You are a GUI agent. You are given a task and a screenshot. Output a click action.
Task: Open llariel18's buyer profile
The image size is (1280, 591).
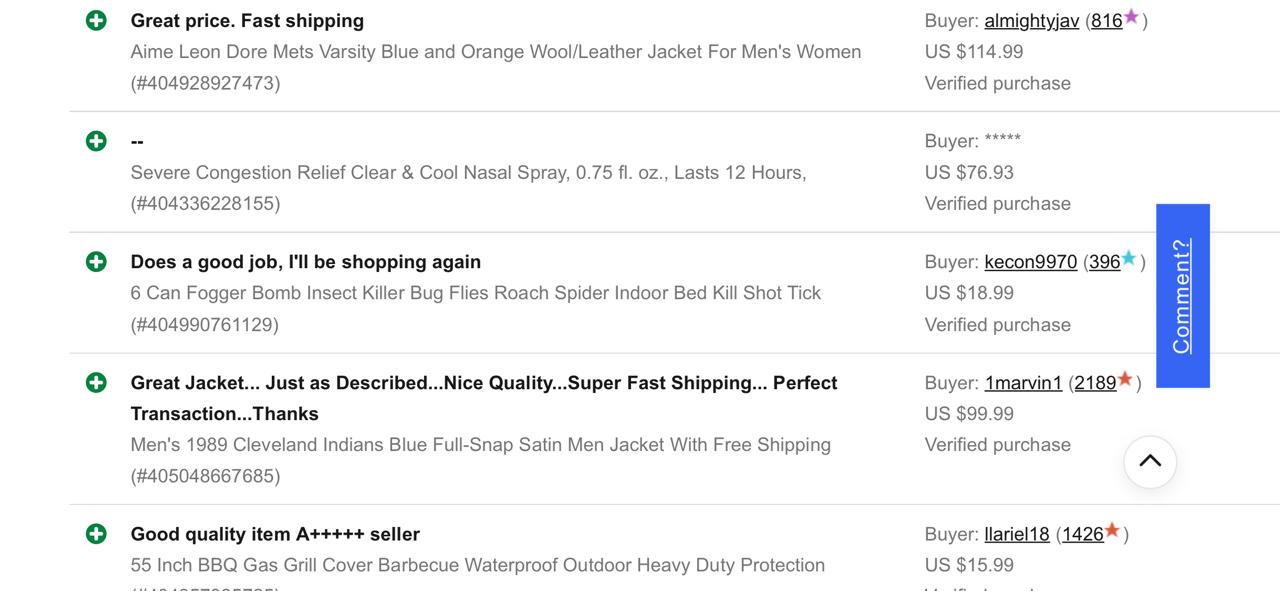1017,534
